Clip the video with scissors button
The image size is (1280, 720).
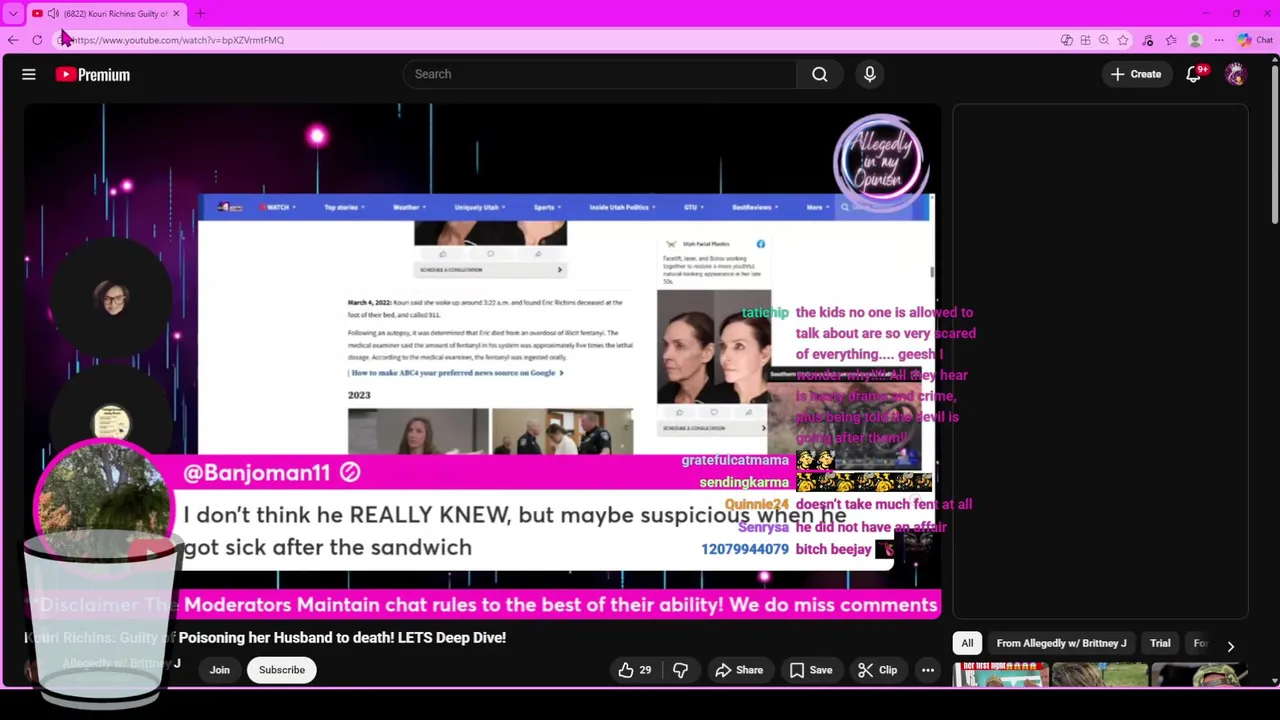(877, 670)
